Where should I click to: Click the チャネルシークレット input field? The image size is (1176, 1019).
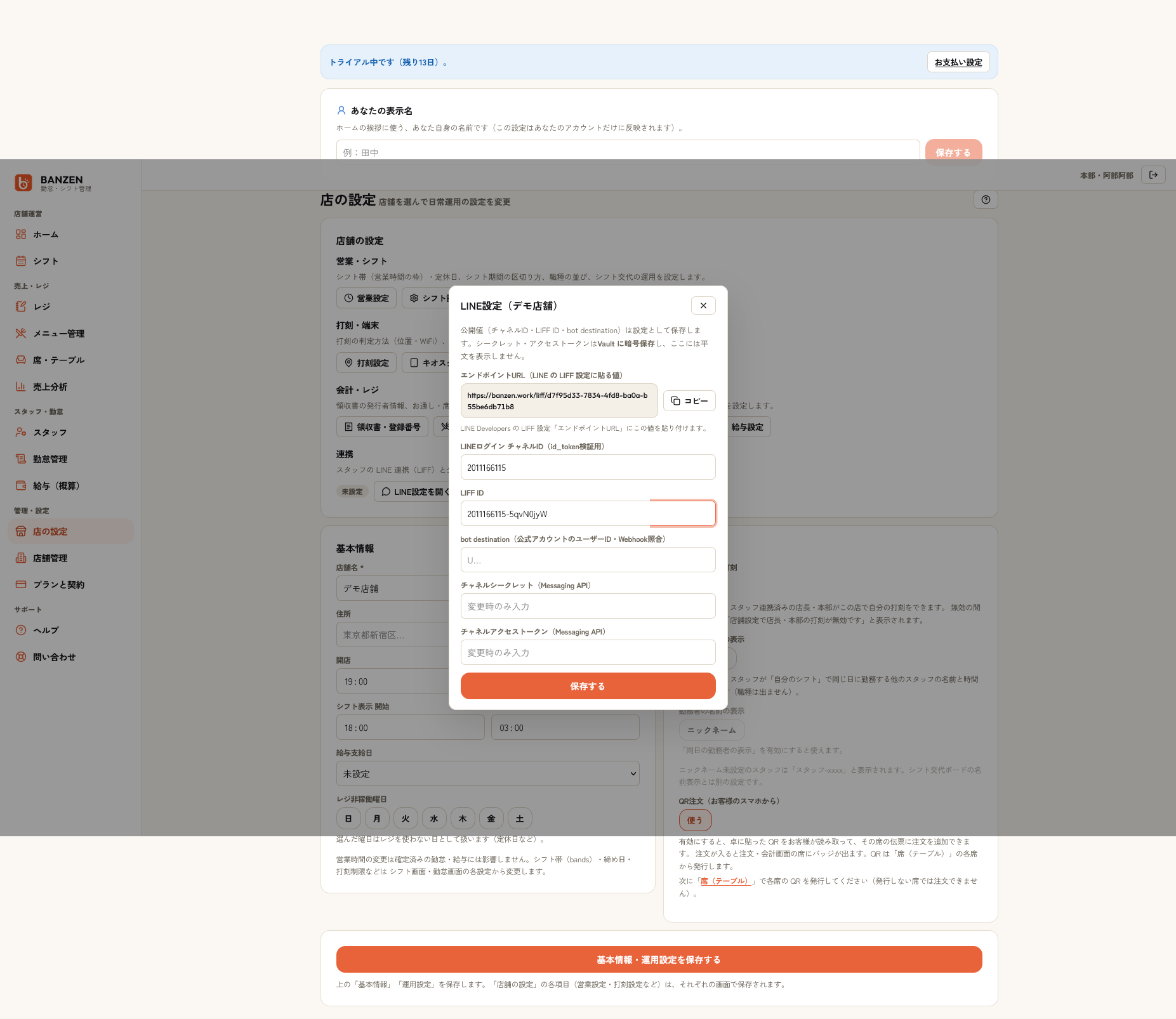click(x=588, y=607)
